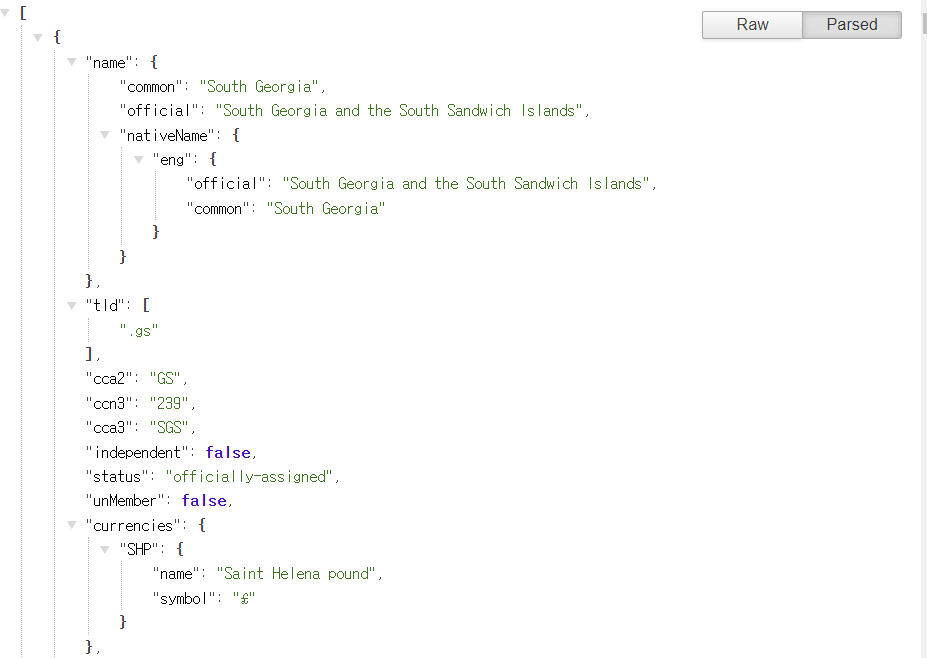The width and height of the screenshot is (927, 658).
Task: Click the "Saint Helena pound" value
Action: [x=296, y=573]
